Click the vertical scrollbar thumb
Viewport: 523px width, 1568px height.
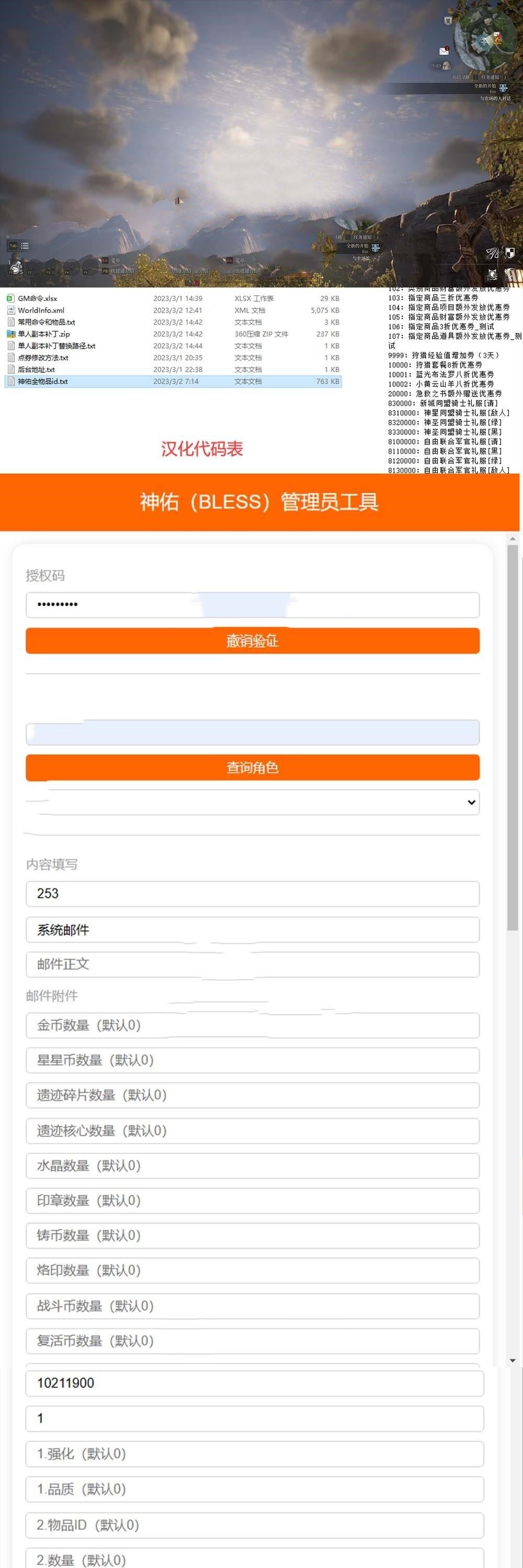click(513, 736)
